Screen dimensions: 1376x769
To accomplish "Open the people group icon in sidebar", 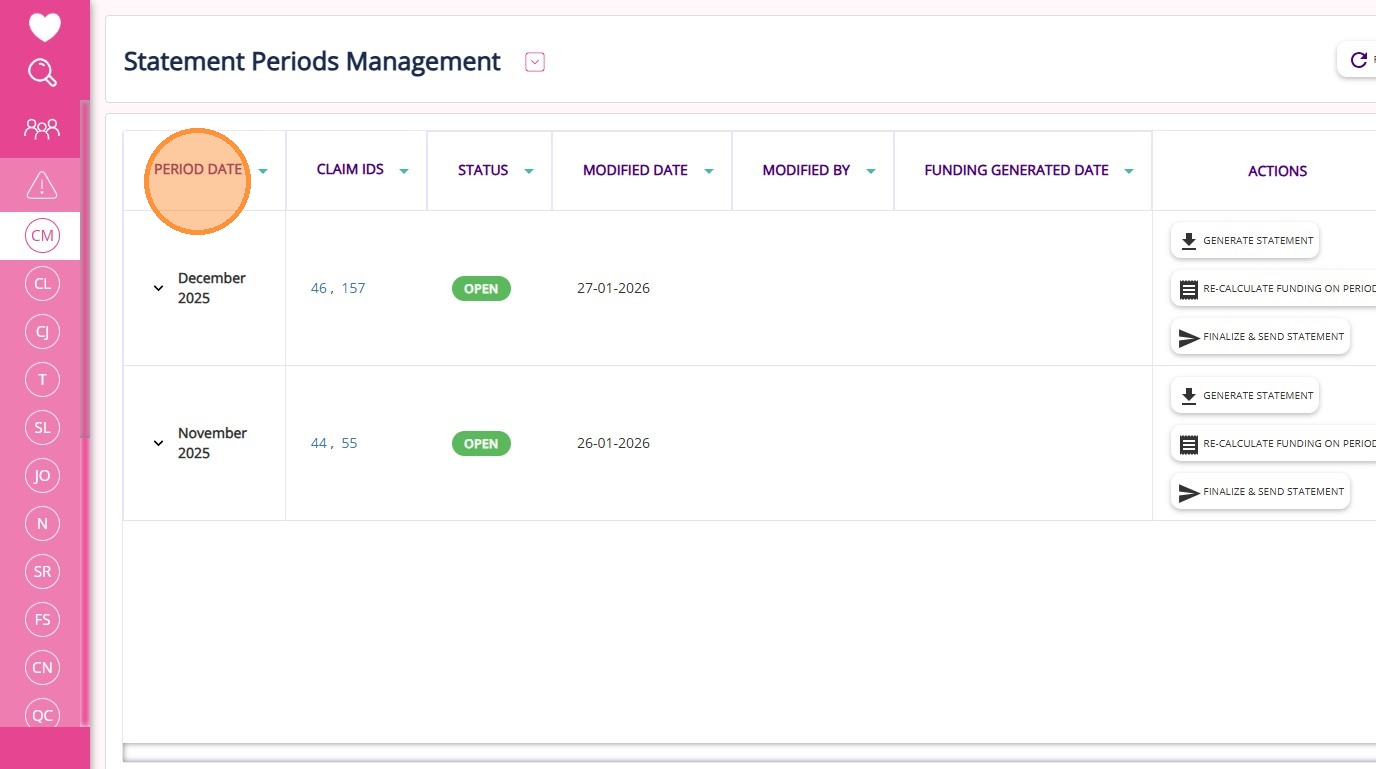I will click(42, 128).
